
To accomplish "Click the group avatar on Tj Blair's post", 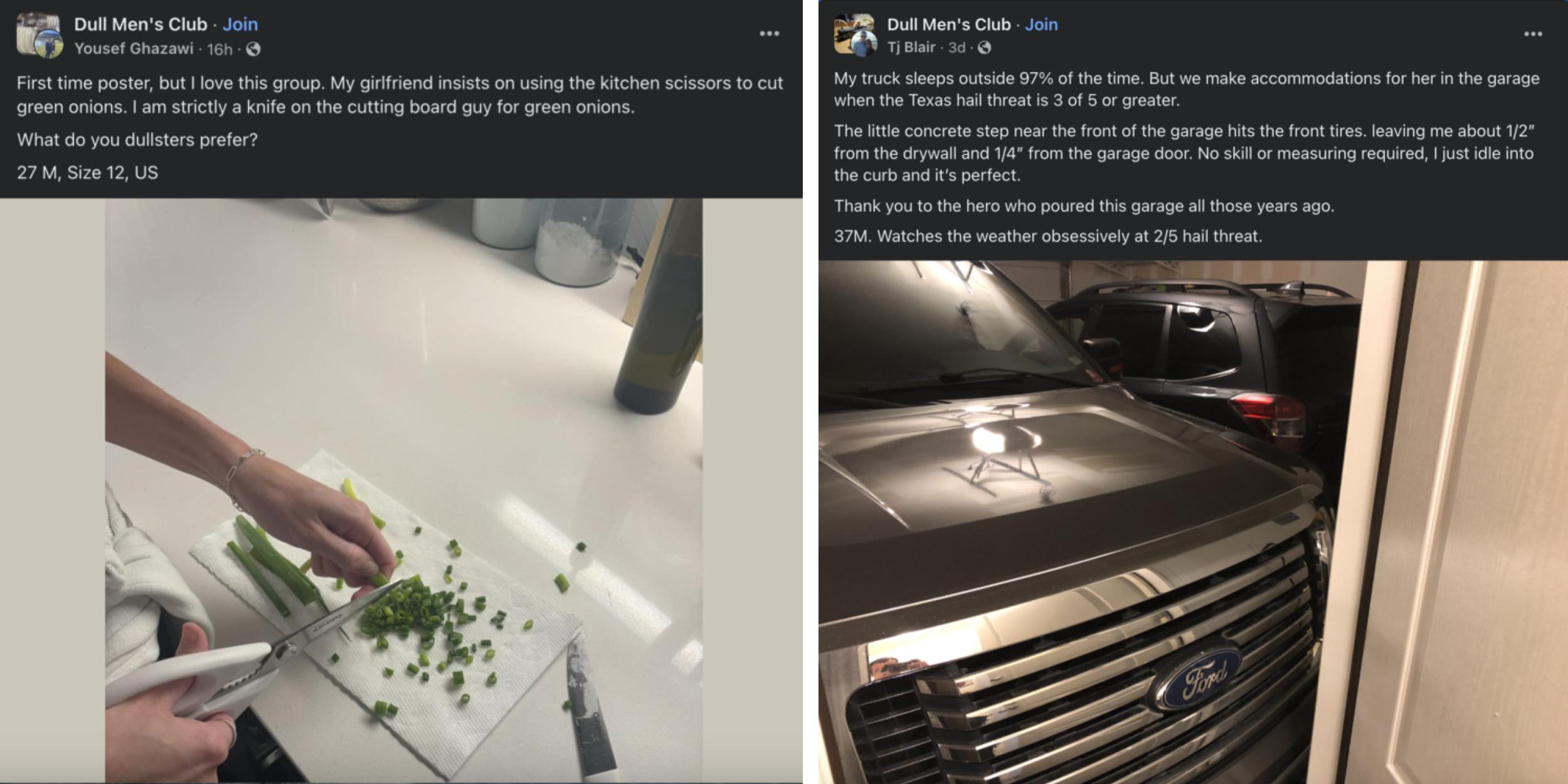I will (x=850, y=26).
